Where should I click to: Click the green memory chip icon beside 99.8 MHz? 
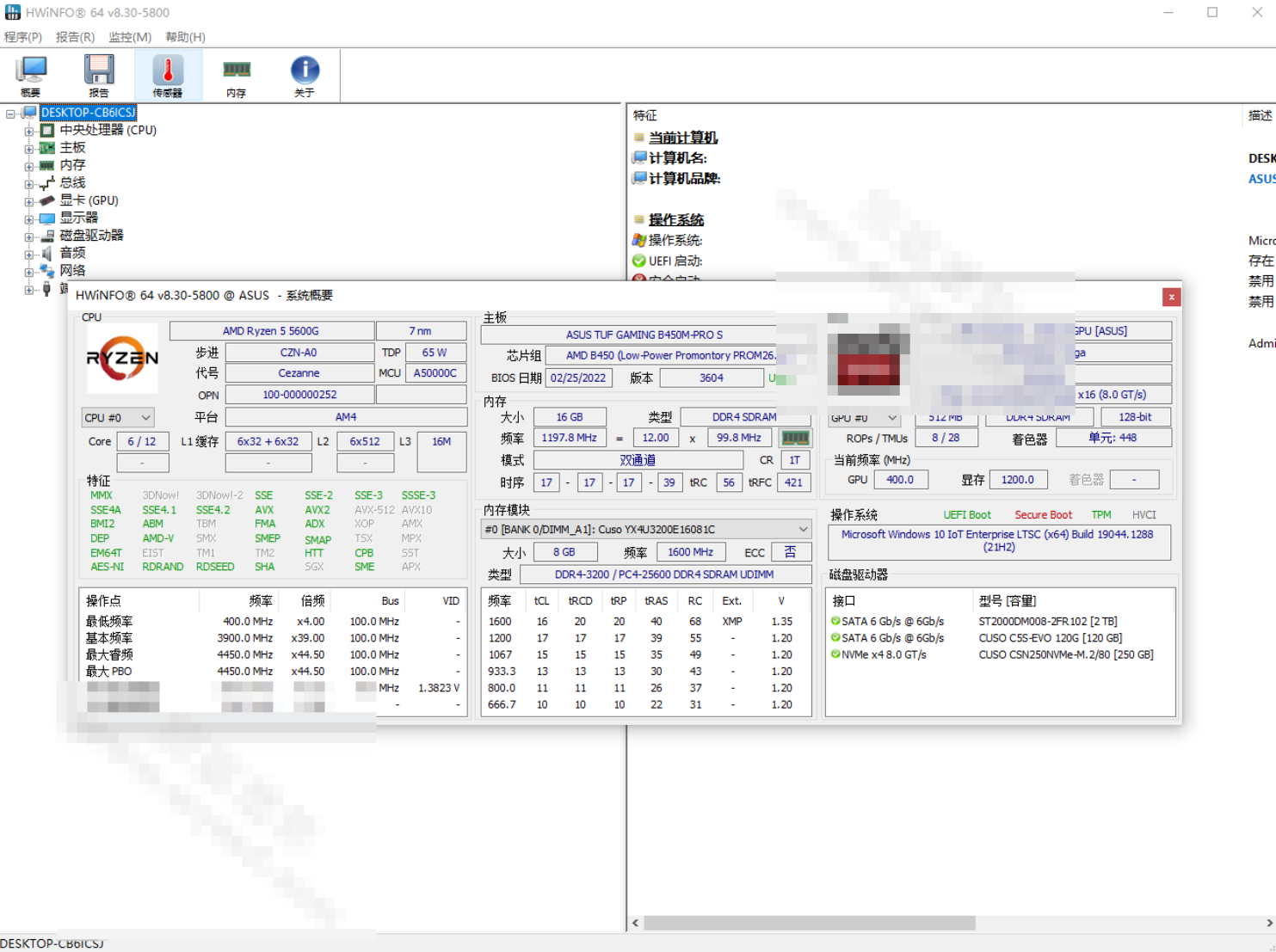[795, 438]
